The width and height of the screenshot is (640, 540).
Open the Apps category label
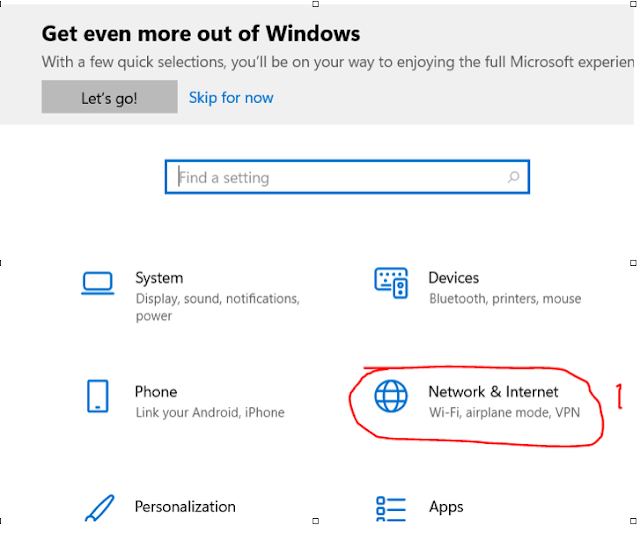click(446, 507)
